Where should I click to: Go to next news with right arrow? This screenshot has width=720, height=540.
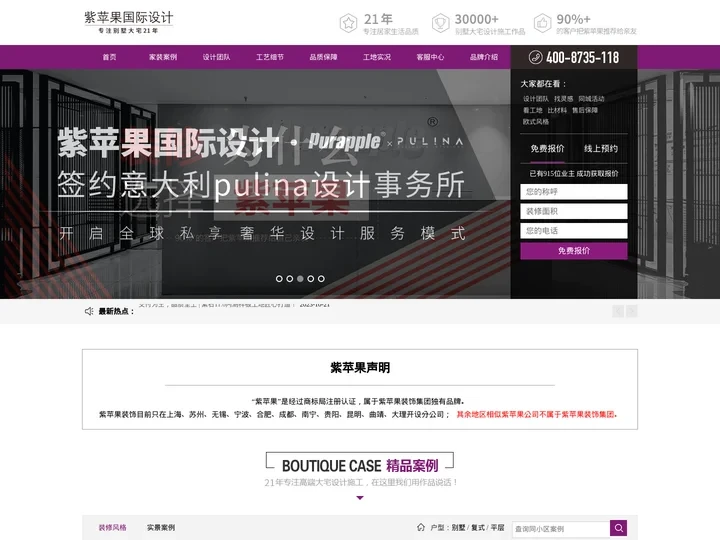point(632,311)
